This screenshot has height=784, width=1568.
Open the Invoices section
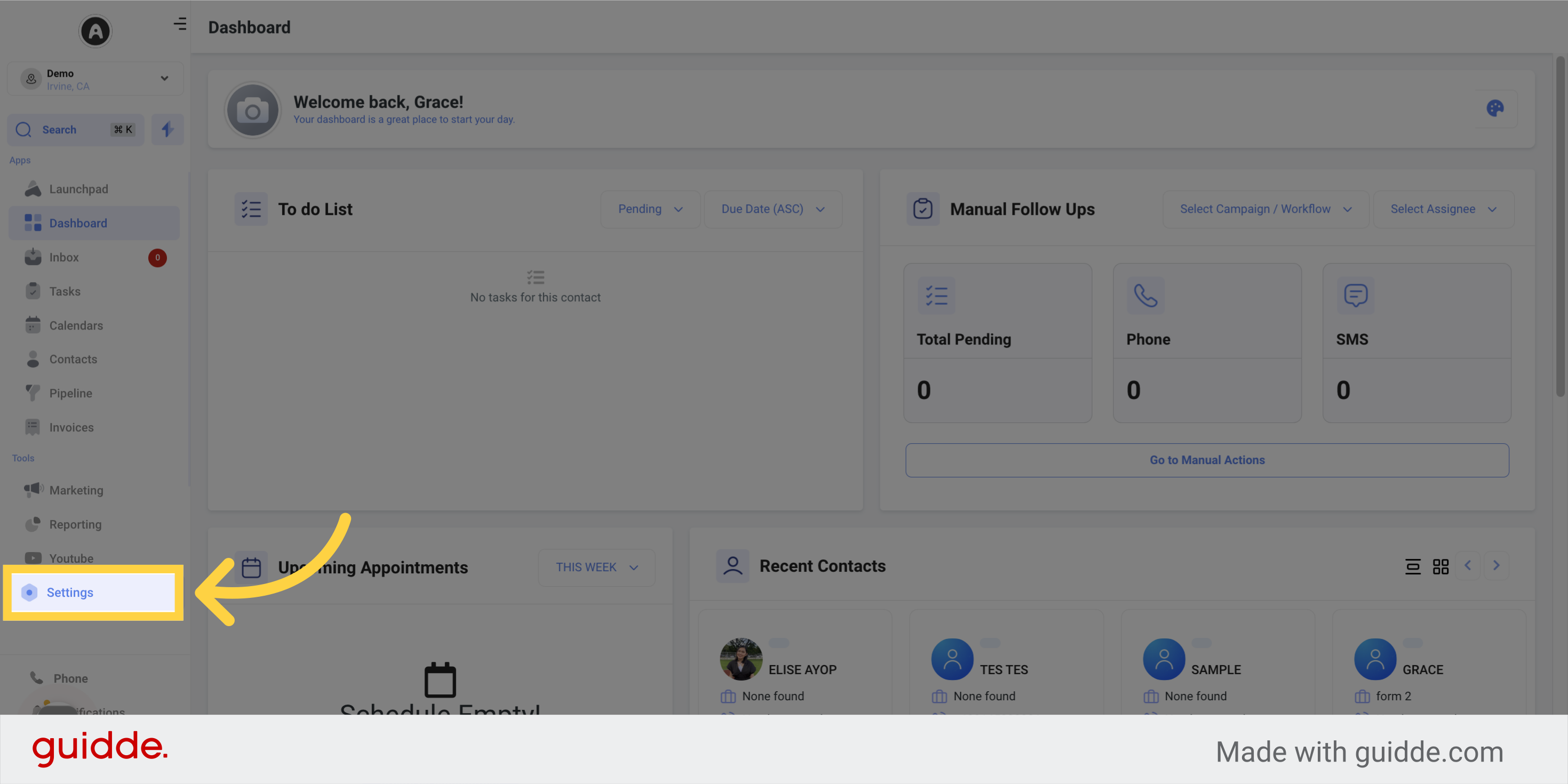pos(70,427)
